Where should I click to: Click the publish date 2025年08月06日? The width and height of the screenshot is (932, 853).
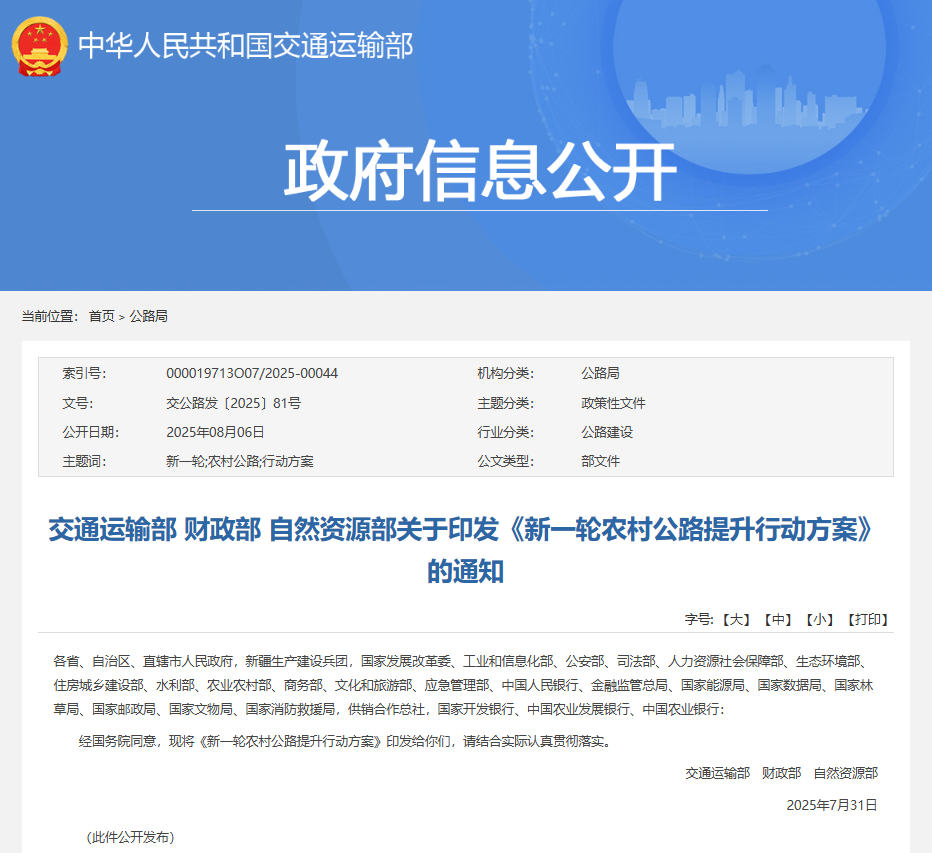(x=215, y=432)
